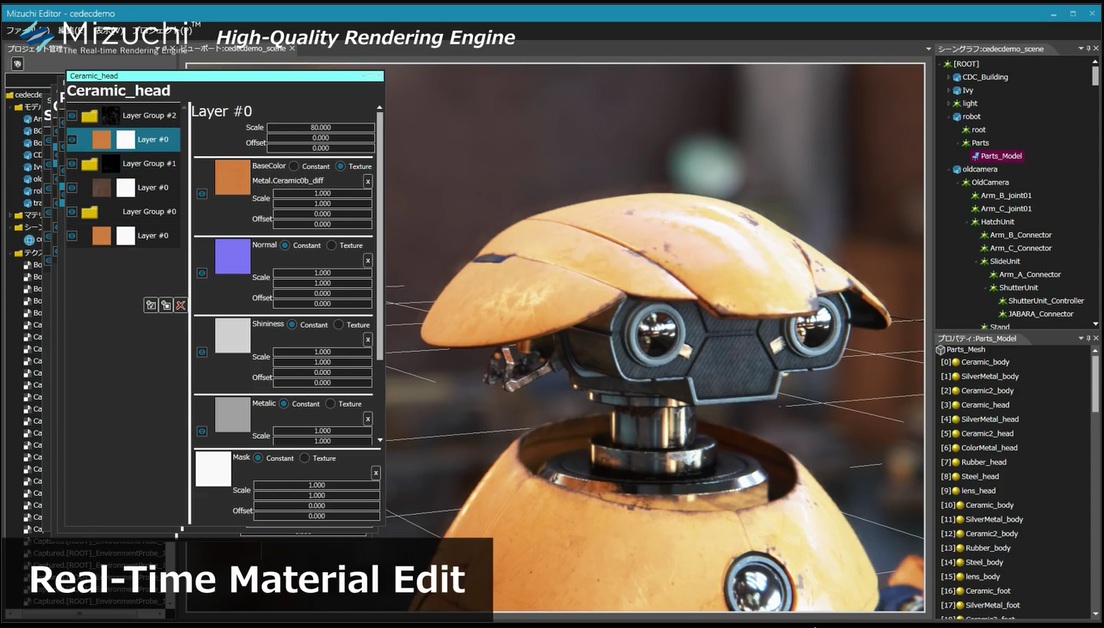1104x628 pixels.
Task: Collapse the robot tree node
Action: (x=948, y=117)
